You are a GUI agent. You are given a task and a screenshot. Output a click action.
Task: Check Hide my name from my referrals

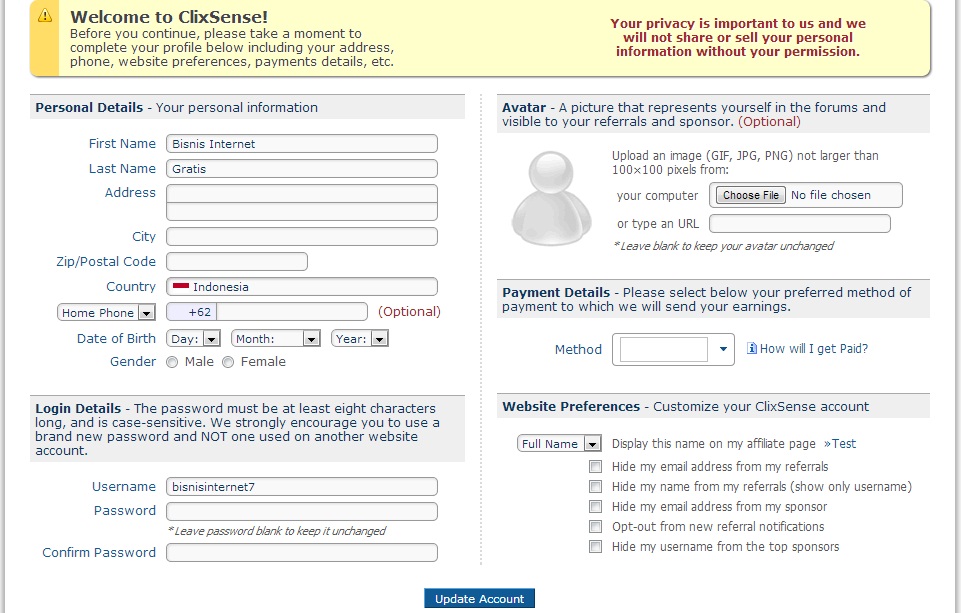click(595, 487)
